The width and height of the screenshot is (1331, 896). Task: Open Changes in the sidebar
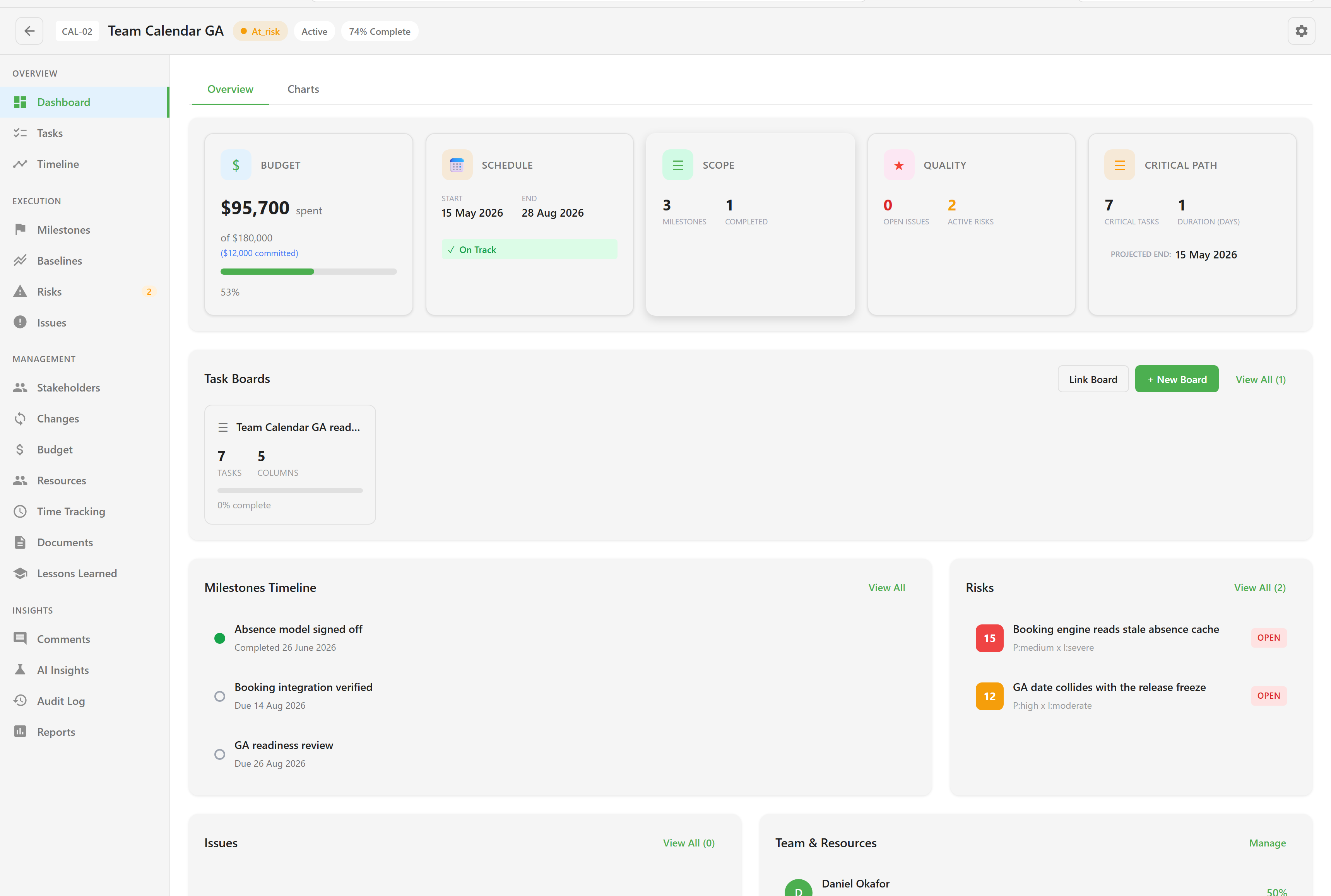click(85, 419)
